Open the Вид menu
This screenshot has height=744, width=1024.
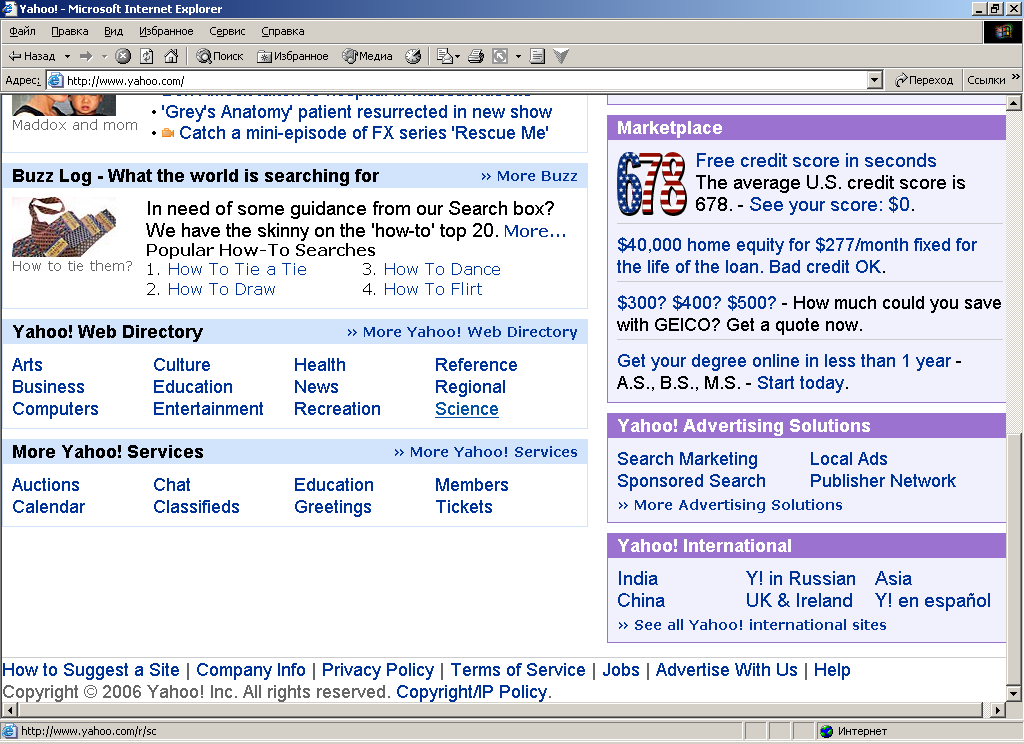pyautogui.click(x=114, y=31)
